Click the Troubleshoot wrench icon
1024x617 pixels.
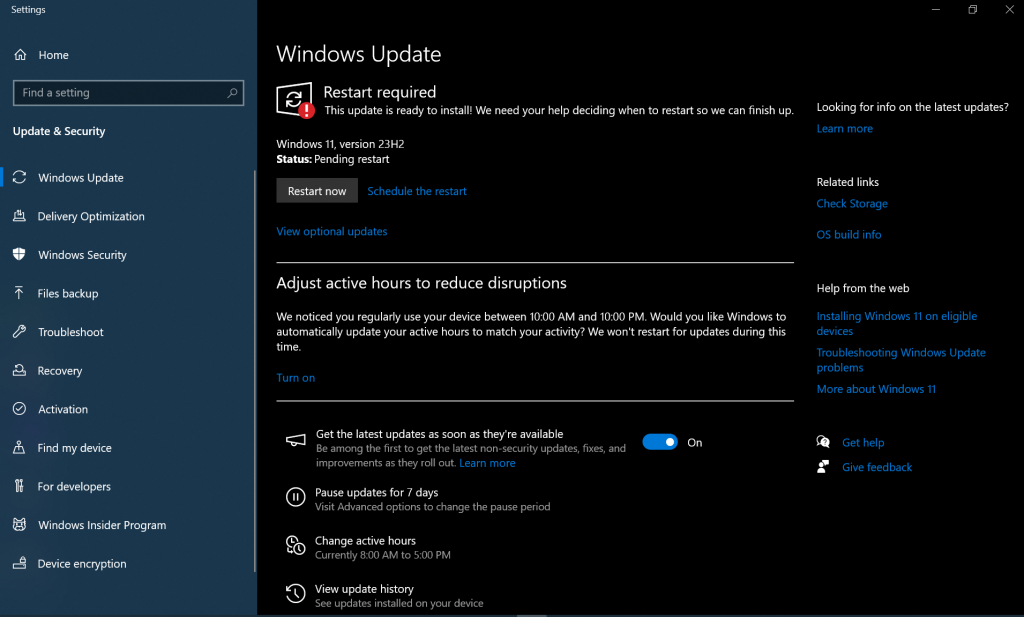click(20, 331)
